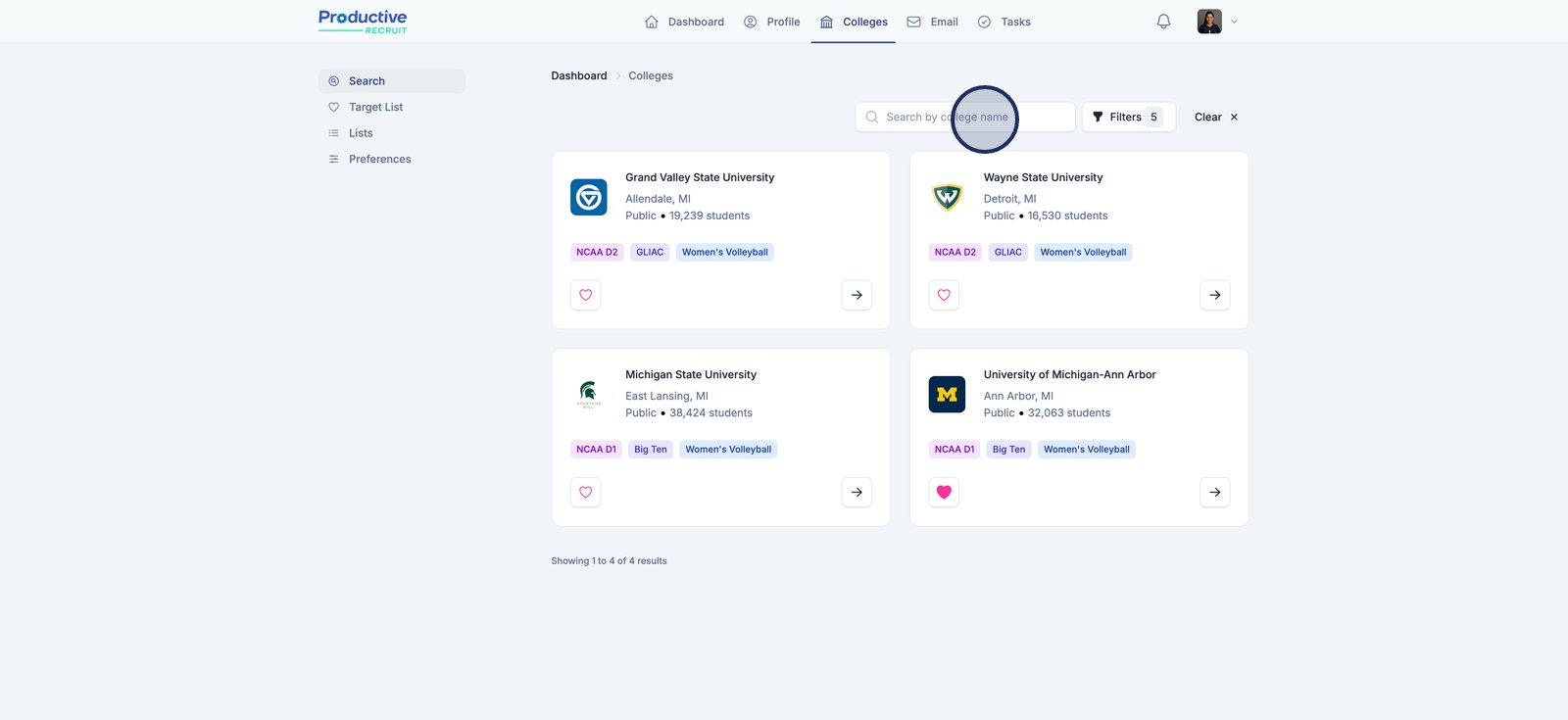Switch to the Tasks tab
1568x720 pixels.
[x=1004, y=22]
